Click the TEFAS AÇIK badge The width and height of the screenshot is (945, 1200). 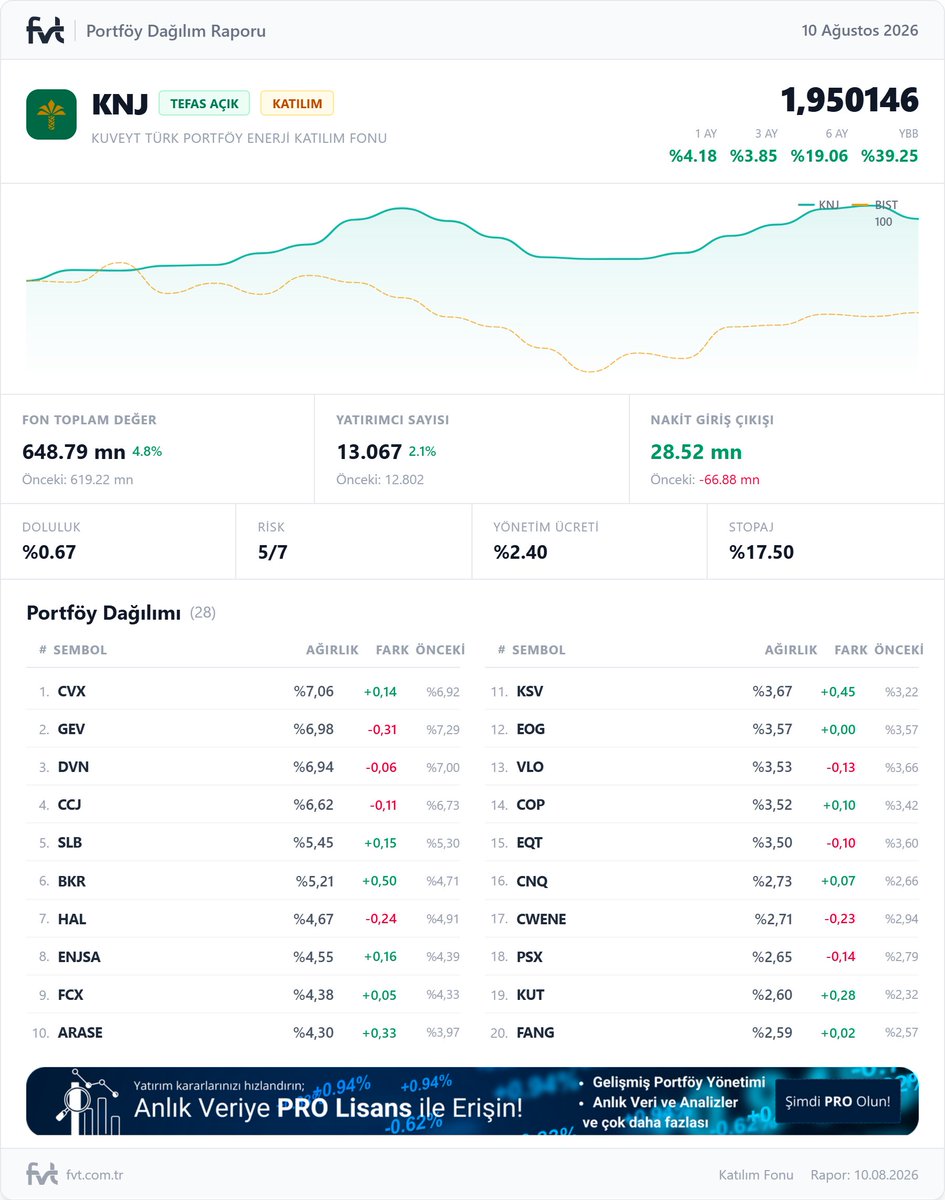pos(204,103)
